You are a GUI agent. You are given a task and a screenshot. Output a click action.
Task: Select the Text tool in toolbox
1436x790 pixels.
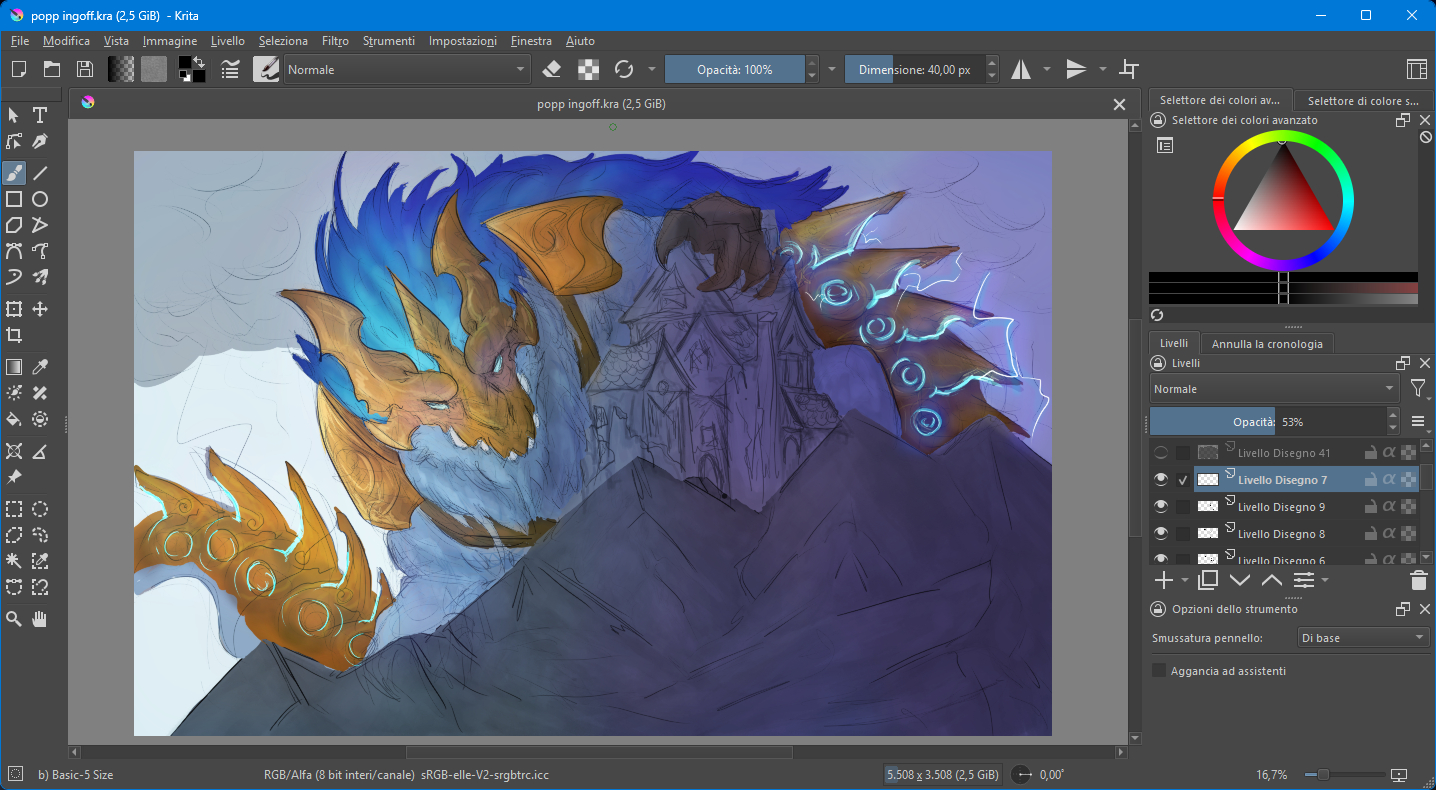click(40, 115)
